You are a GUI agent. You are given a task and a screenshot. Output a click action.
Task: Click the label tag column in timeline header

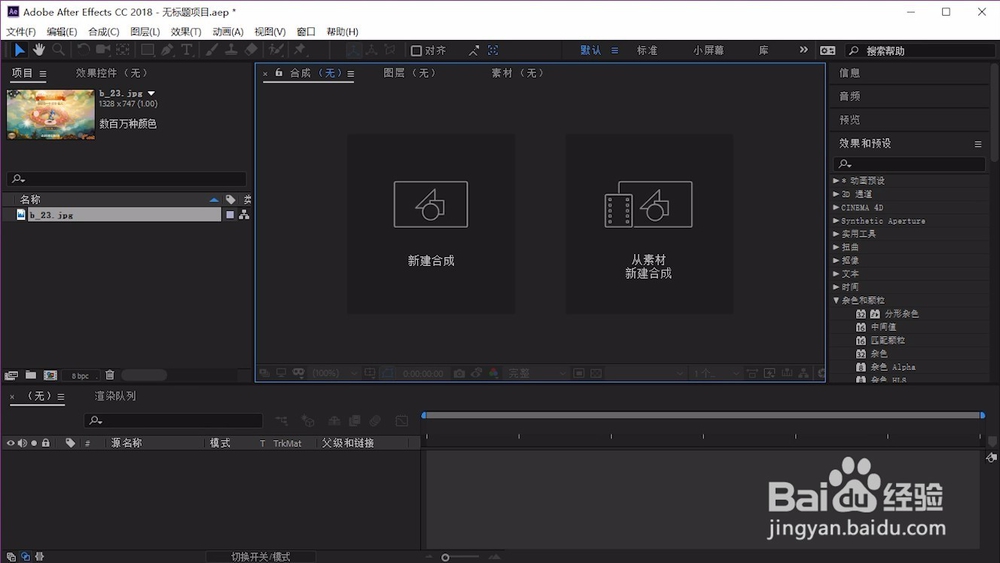click(70, 442)
